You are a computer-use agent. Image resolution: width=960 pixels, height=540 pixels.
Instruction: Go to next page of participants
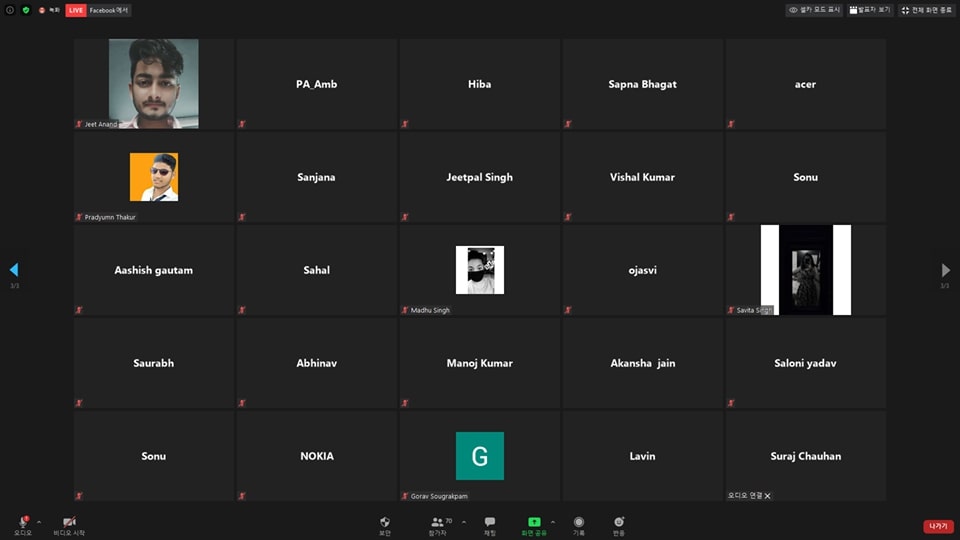click(x=946, y=270)
